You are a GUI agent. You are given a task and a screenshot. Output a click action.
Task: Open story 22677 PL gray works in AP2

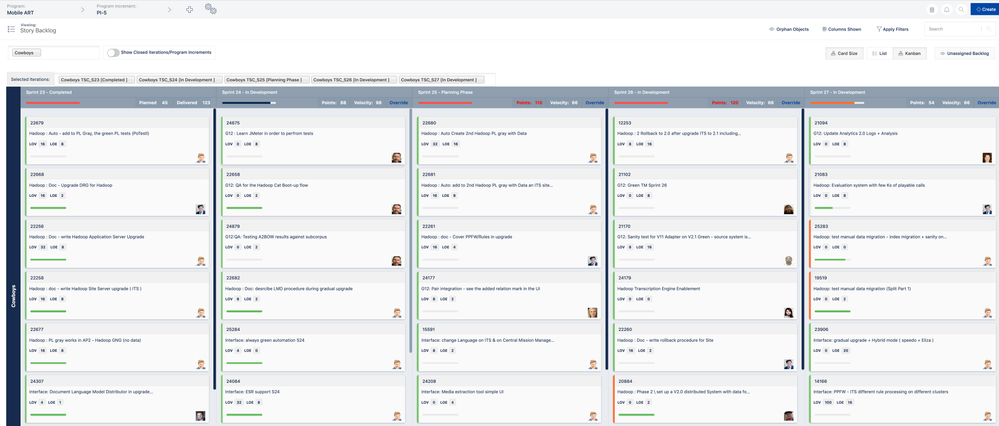click(x=84, y=340)
